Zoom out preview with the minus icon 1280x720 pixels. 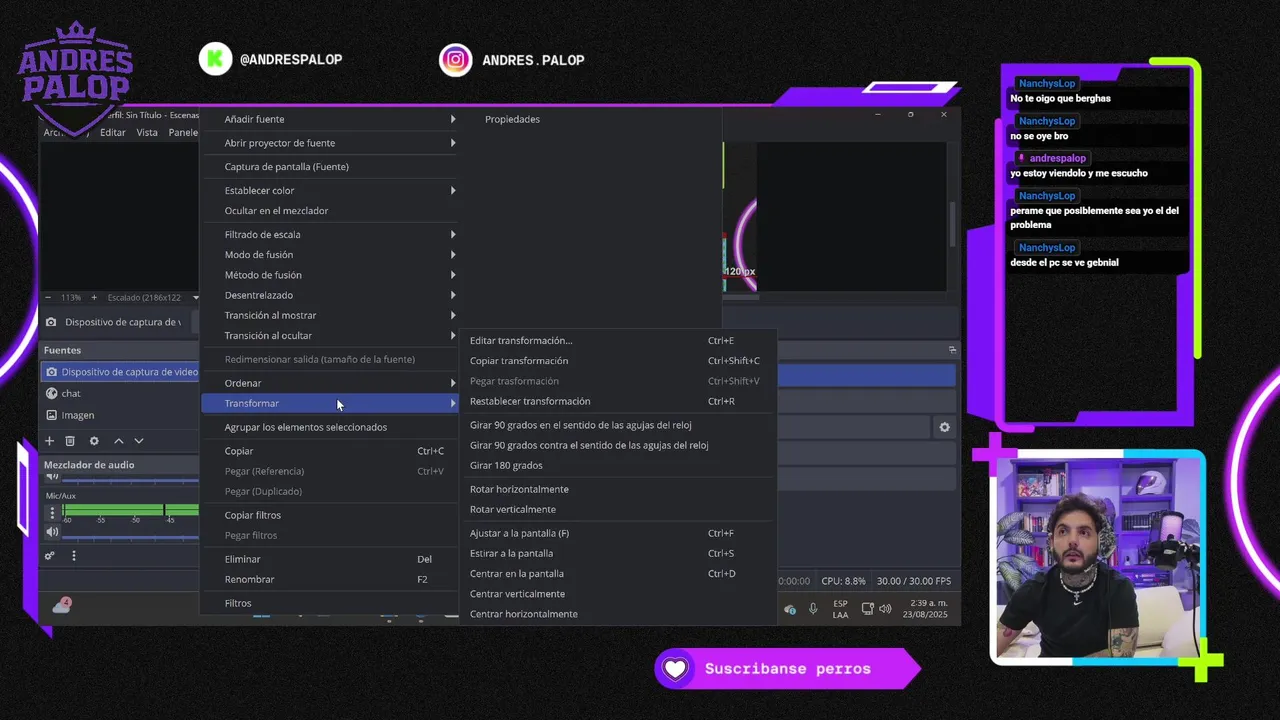pyautogui.click(x=48, y=297)
